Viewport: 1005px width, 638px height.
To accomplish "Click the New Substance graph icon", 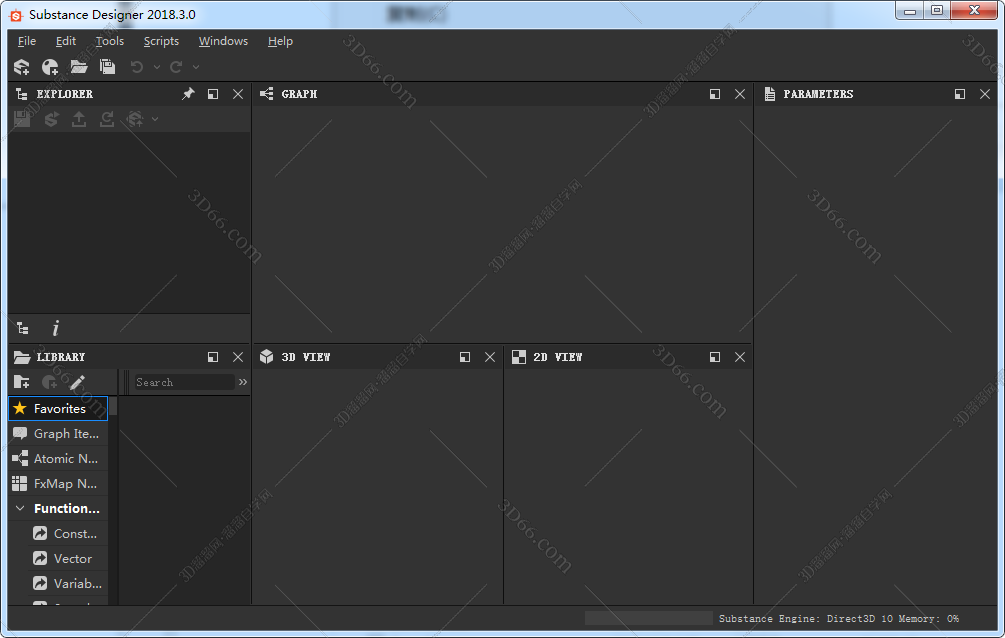I will click(50, 67).
